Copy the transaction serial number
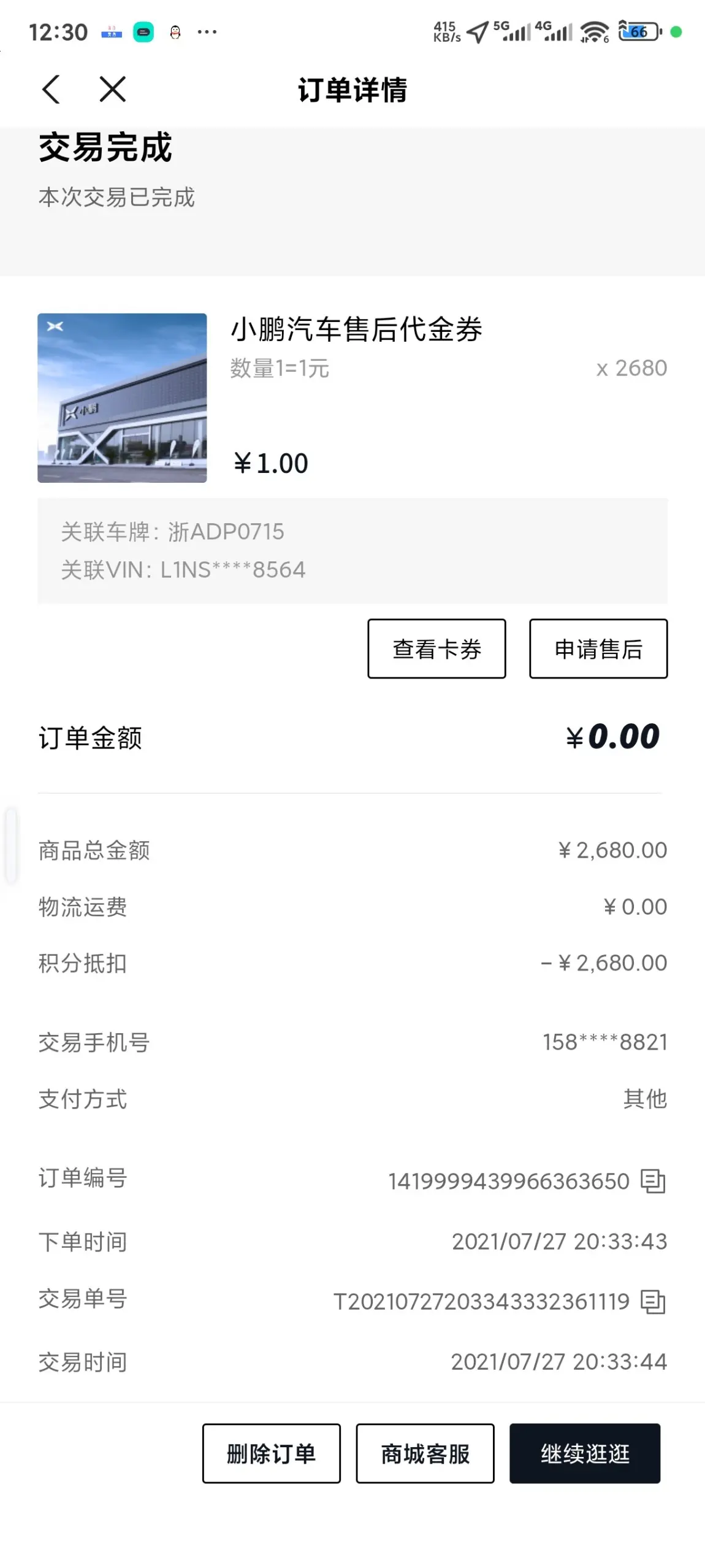This screenshot has width=705, height=1568. click(652, 1301)
